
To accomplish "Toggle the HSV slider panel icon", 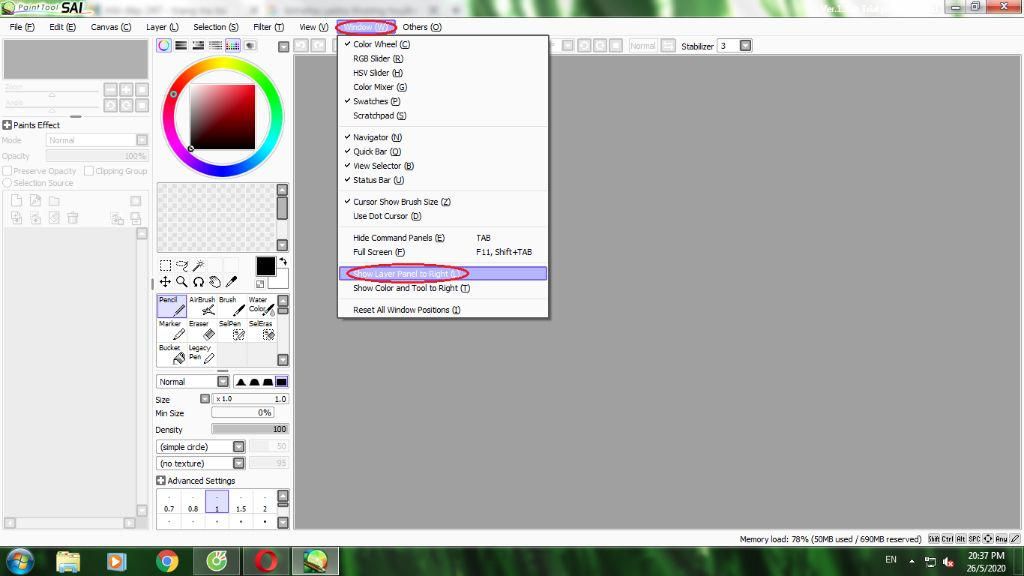I will tap(198, 45).
